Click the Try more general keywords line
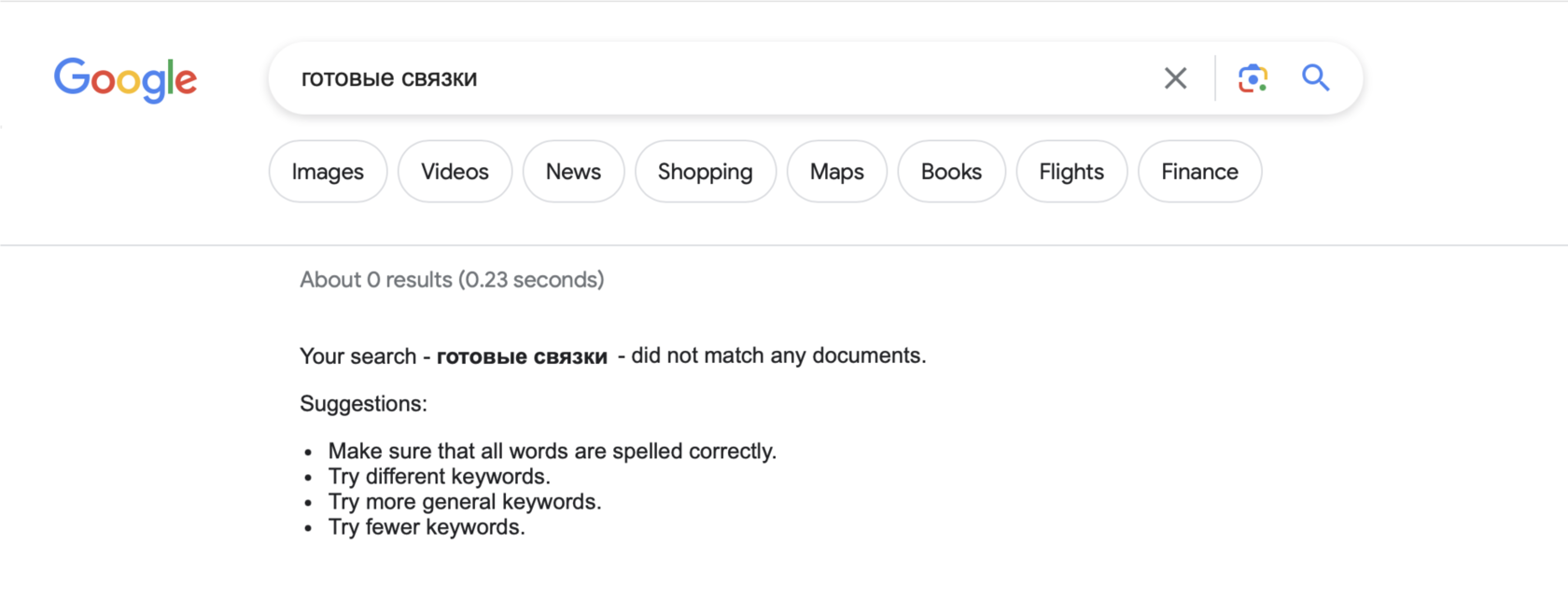Image resolution: width=1568 pixels, height=614 pixels. pyautogui.click(x=464, y=502)
